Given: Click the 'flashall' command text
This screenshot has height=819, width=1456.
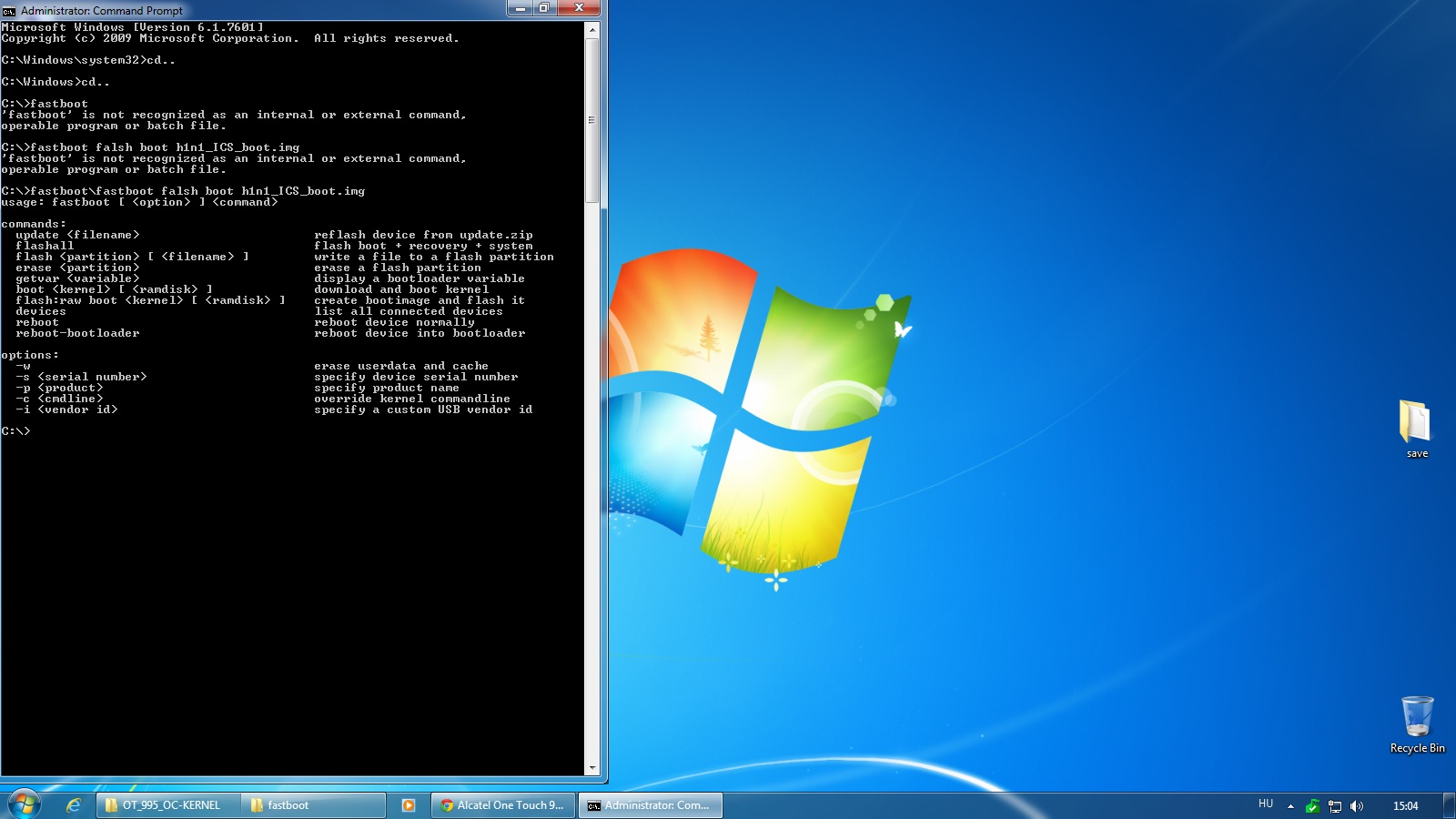Looking at the screenshot, I should pyautogui.click(x=45, y=246).
